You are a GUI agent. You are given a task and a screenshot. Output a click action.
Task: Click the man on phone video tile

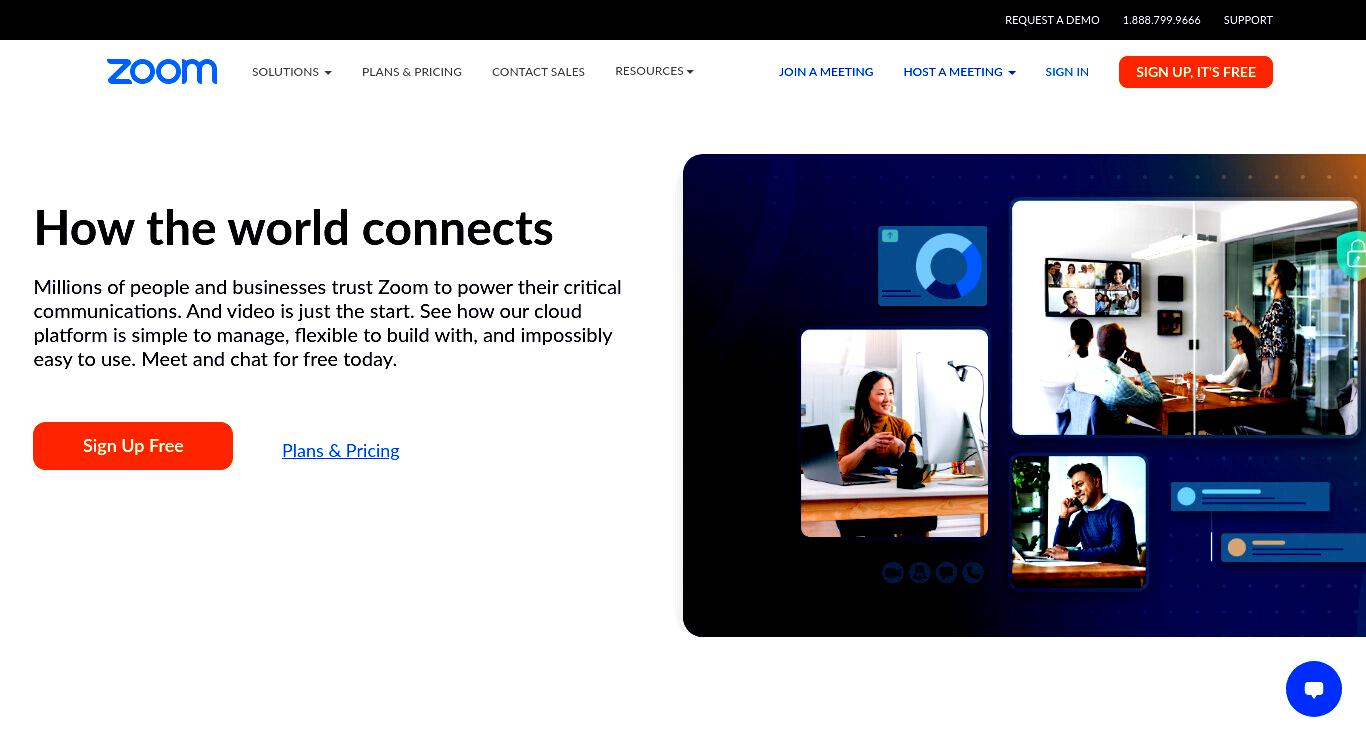coord(1078,521)
